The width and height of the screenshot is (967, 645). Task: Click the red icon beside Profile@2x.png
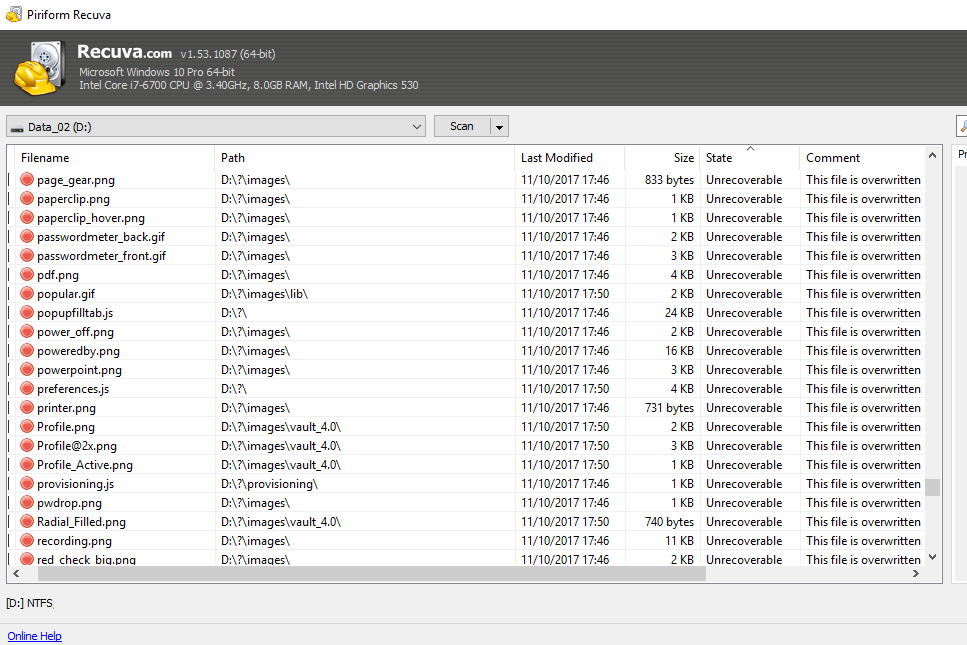[x=27, y=446]
